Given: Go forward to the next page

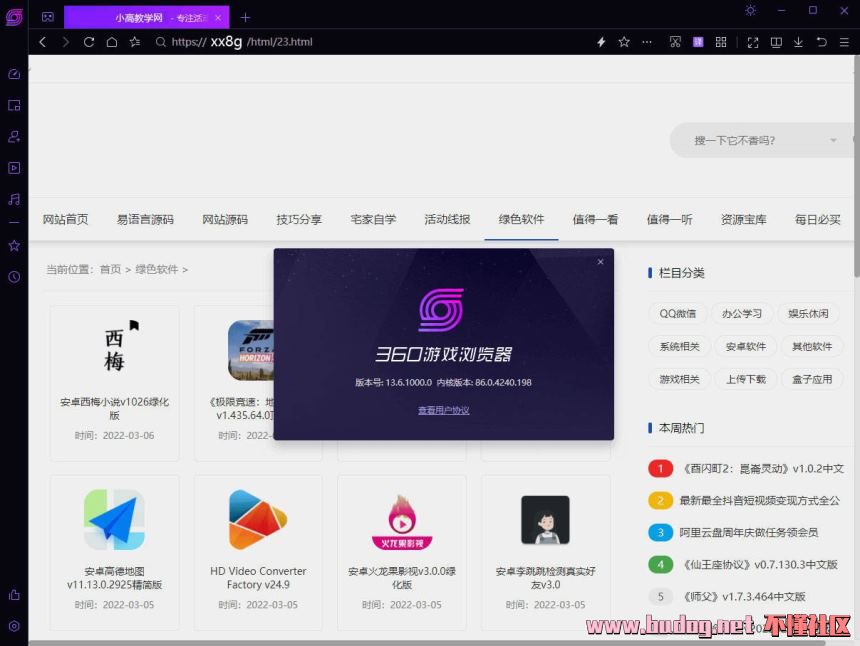Looking at the screenshot, I should pyautogui.click(x=66, y=42).
